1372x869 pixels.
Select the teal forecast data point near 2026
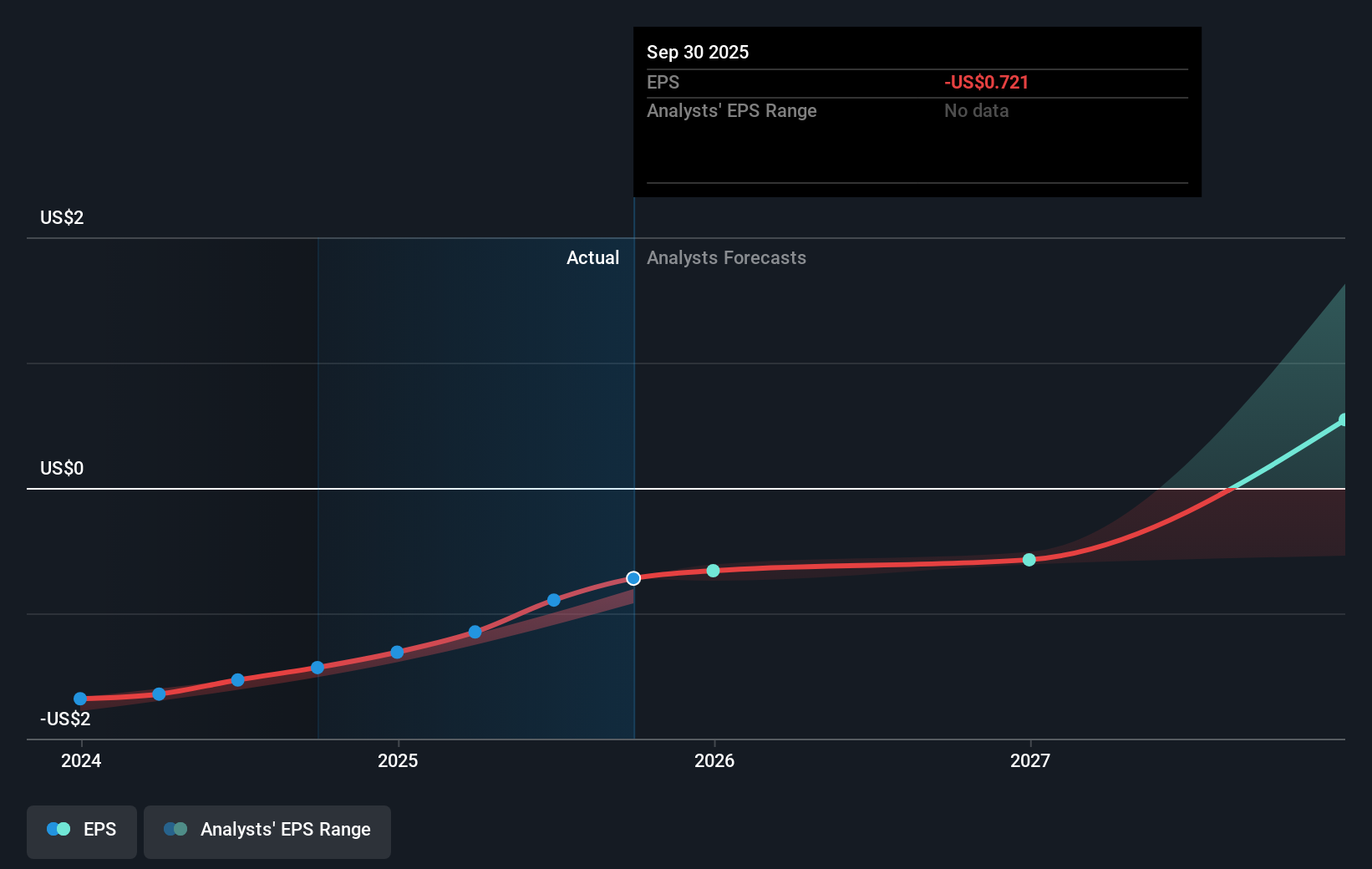pos(713,571)
